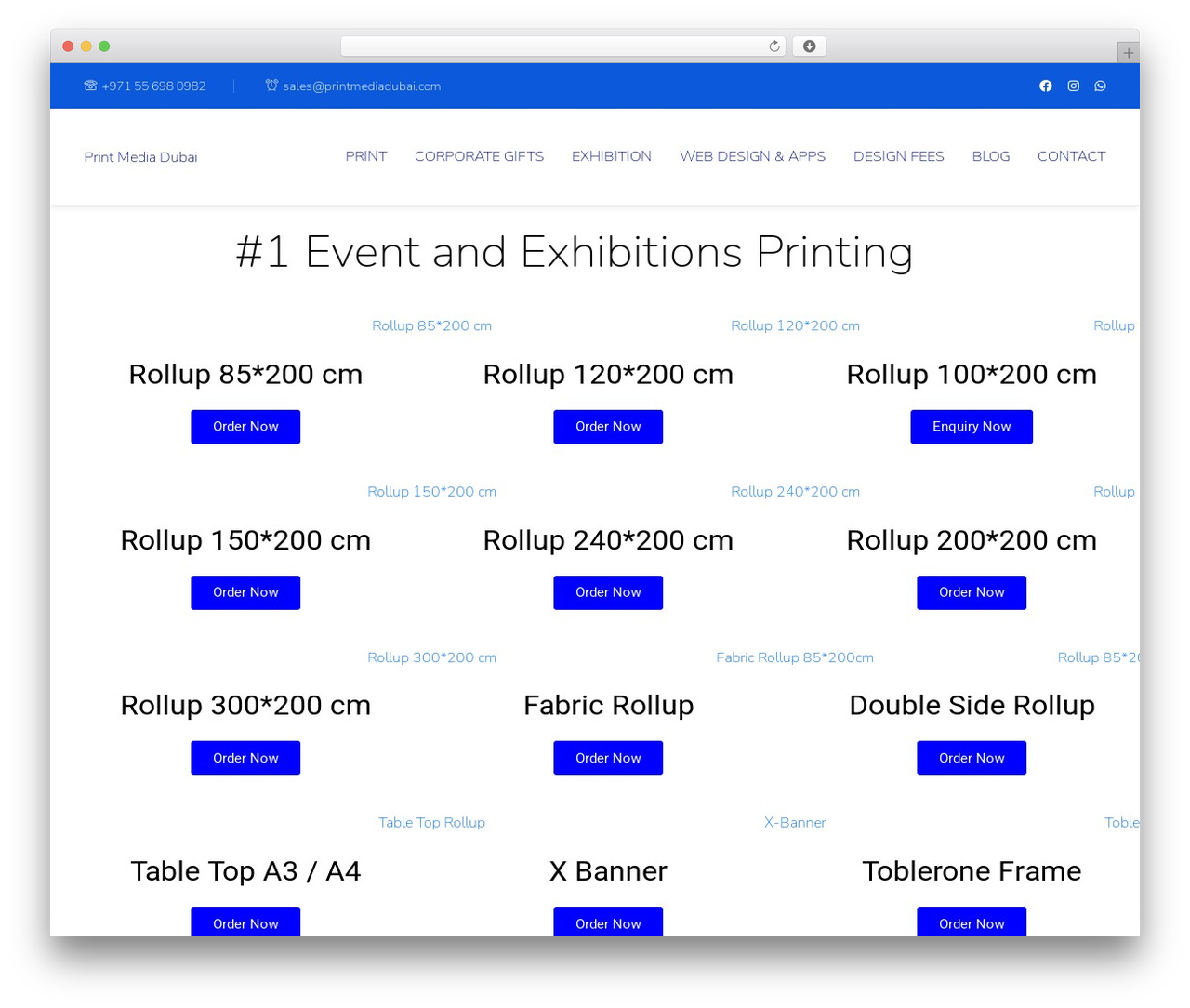The height and width of the screenshot is (1008, 1190).
Task: Call the phone number +971 55 698 0982
Action: pyautogui.click(x=153, y=86)
